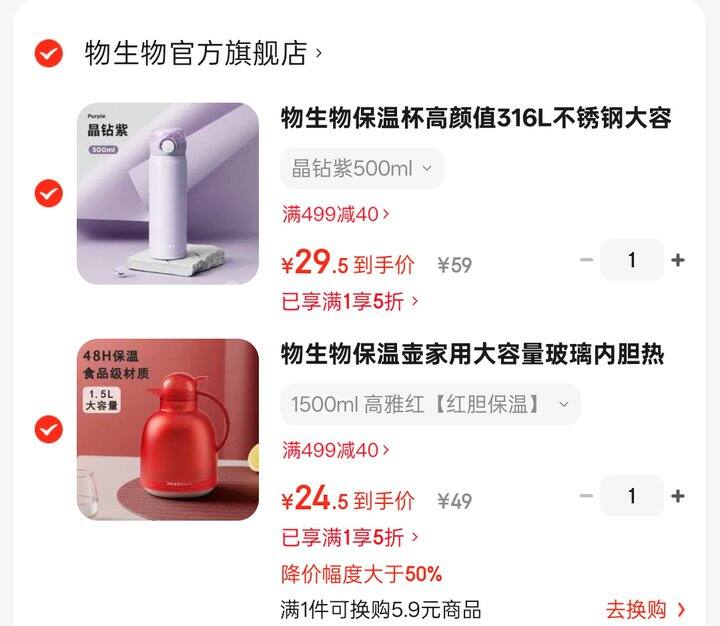Open 满499减40 promo for kettle
The image size is (720, 626).
click(x=336, y=451)
